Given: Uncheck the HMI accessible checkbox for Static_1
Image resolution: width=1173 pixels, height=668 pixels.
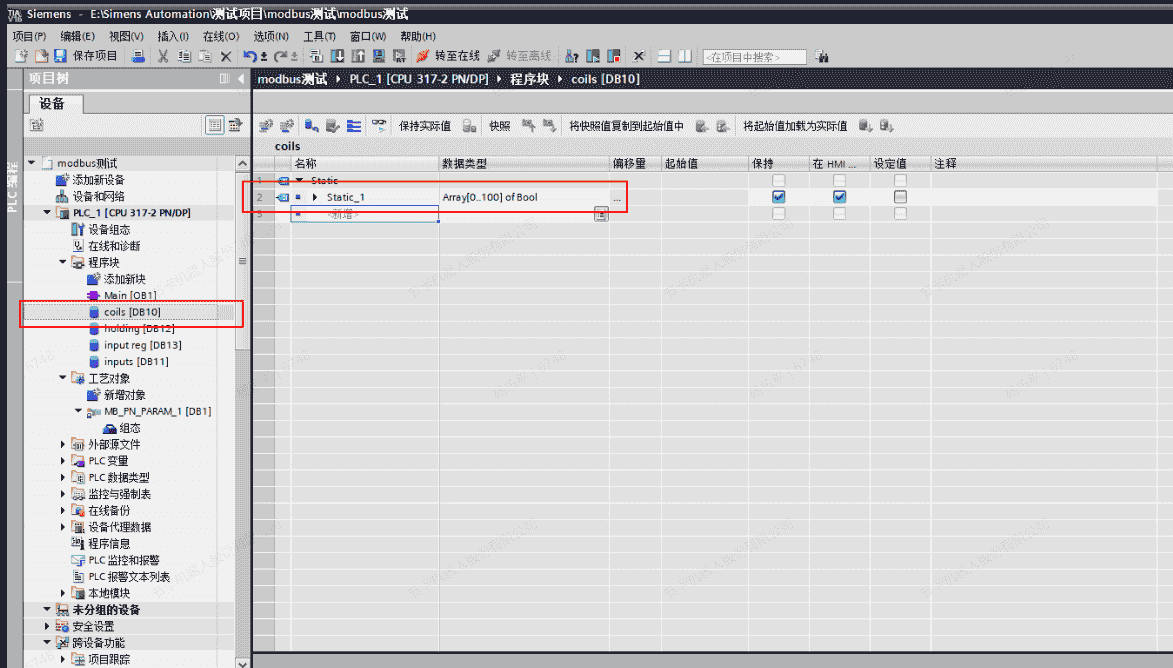Looking at the screenshot, I should coord(839,197).
